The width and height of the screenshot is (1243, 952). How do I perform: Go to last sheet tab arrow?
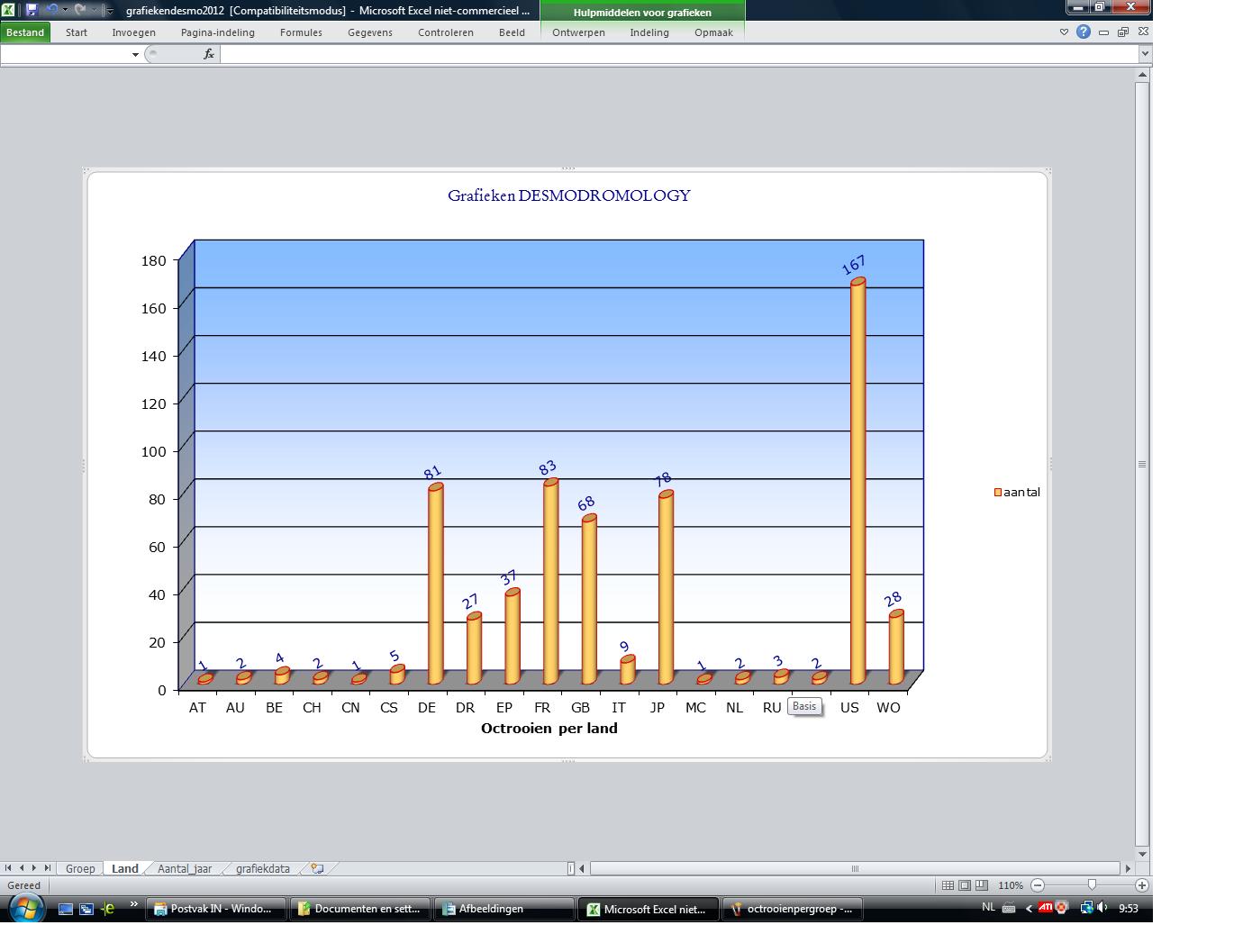click(x=47, y=868)
